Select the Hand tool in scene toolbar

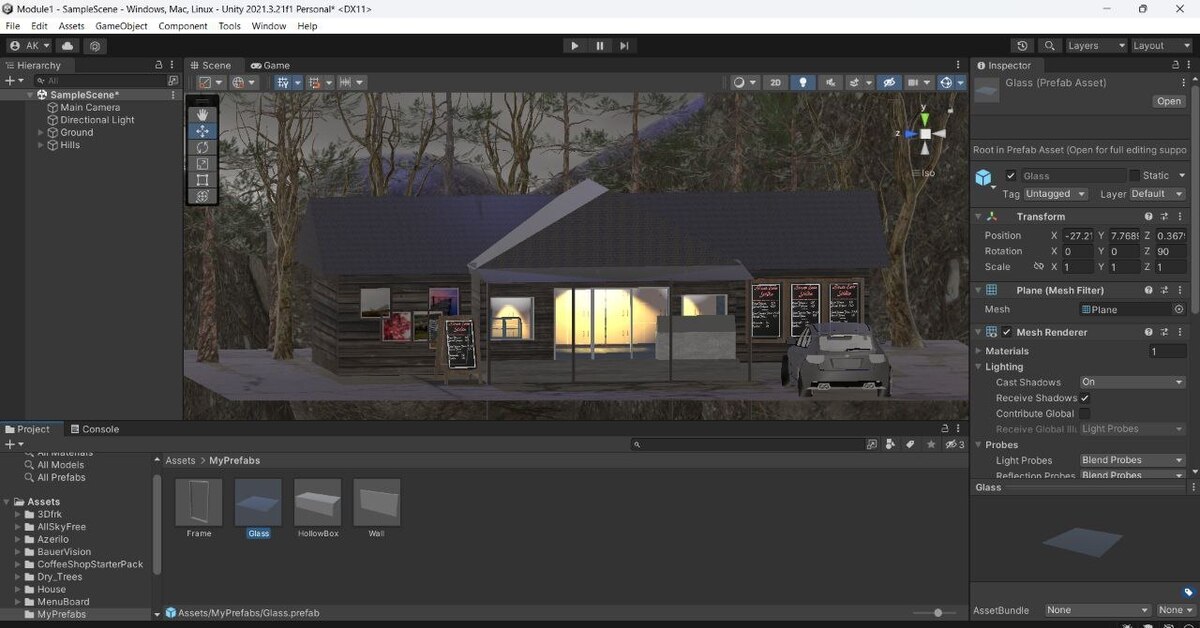tap(202, 115)
